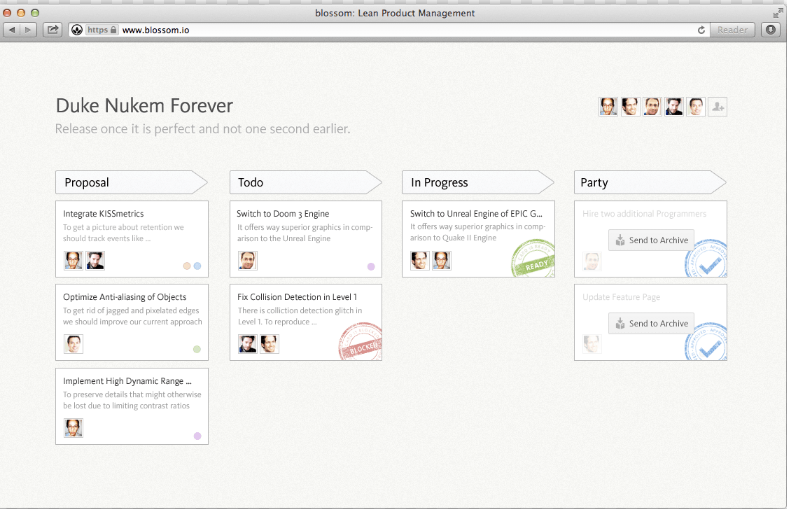The height and width of the screenshot is (509, 787).
Task: Click the page reload icon in address bar
Action: [x=701, y=30]
